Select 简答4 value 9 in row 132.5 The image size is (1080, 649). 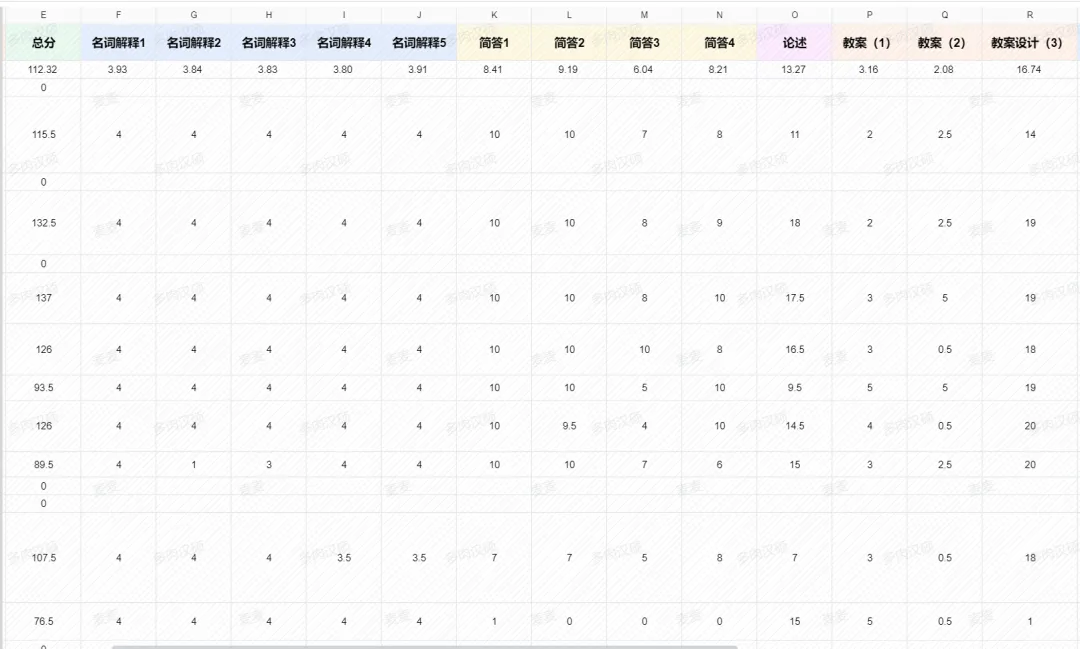coord(719,223)
